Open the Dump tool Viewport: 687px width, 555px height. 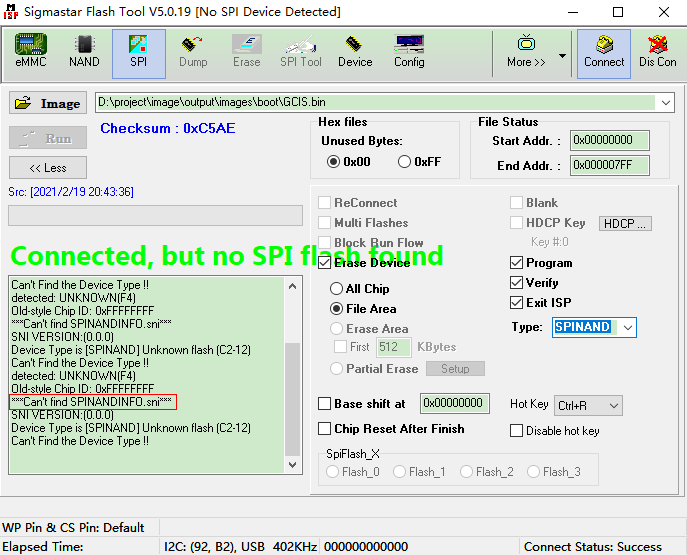click(x=193, y=53)
